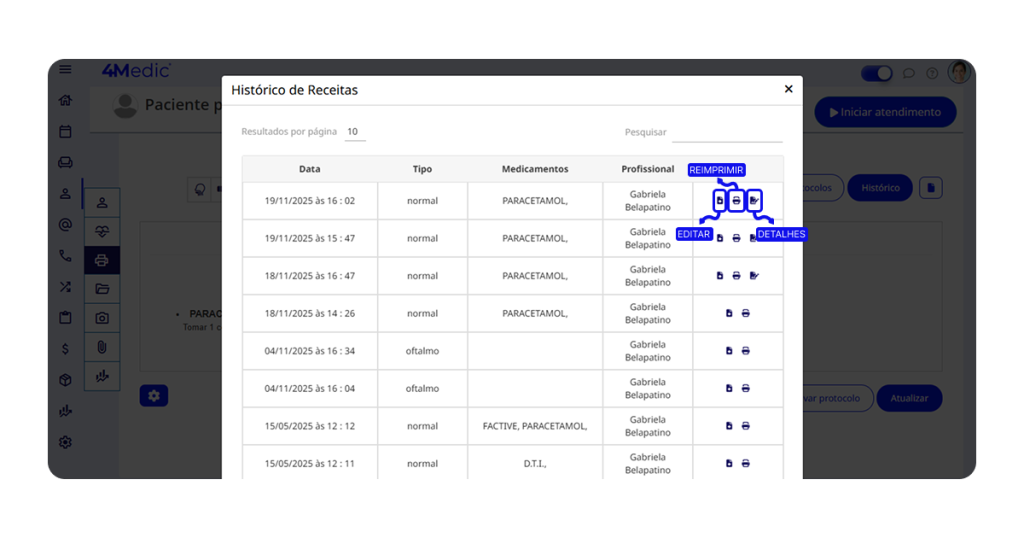The width and height of the screenshot is (1024, 538).
Task: Close the Histórico de Receitas dialog
Action: [x=788, y=89]
